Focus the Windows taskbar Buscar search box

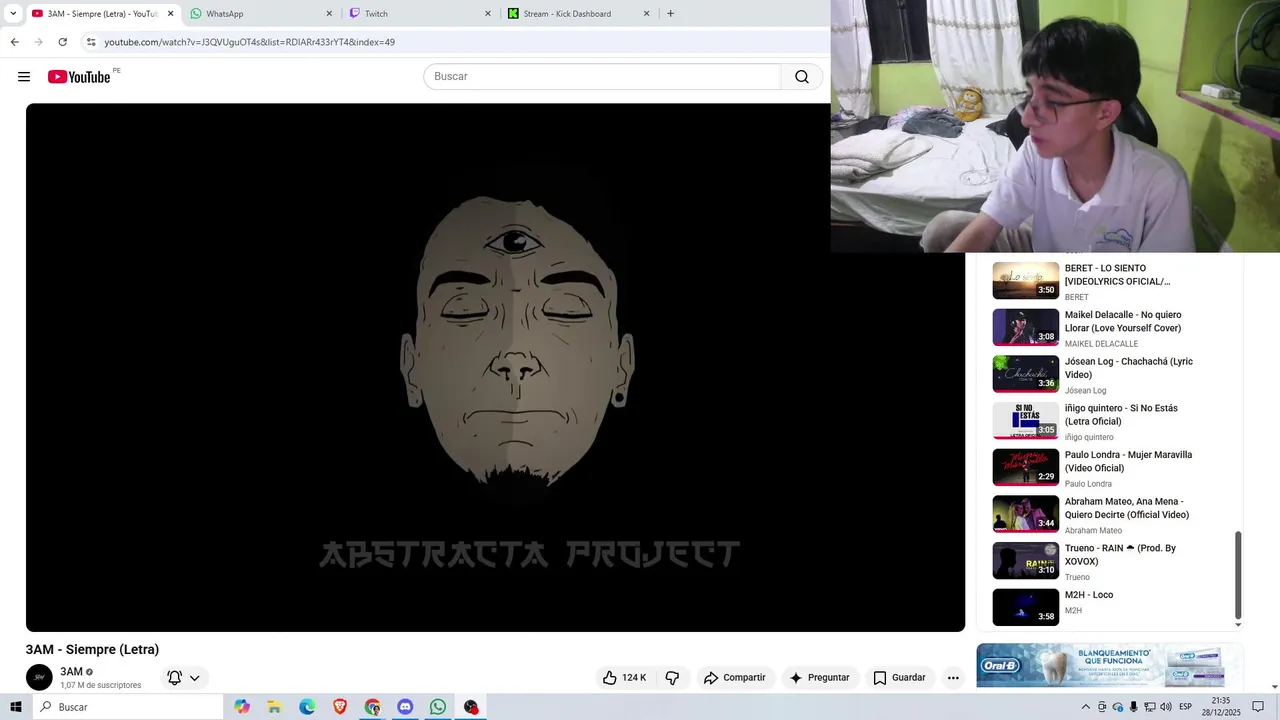coord(128,707)
